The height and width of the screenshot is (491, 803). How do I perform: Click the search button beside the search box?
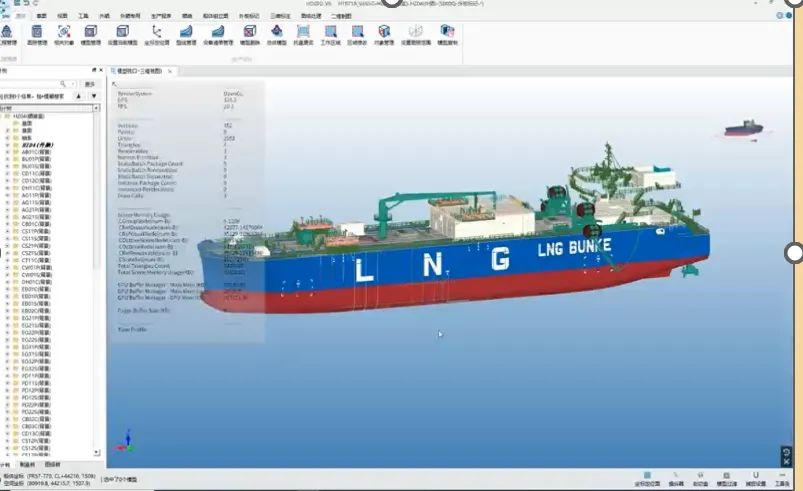[x=89, y=84]
